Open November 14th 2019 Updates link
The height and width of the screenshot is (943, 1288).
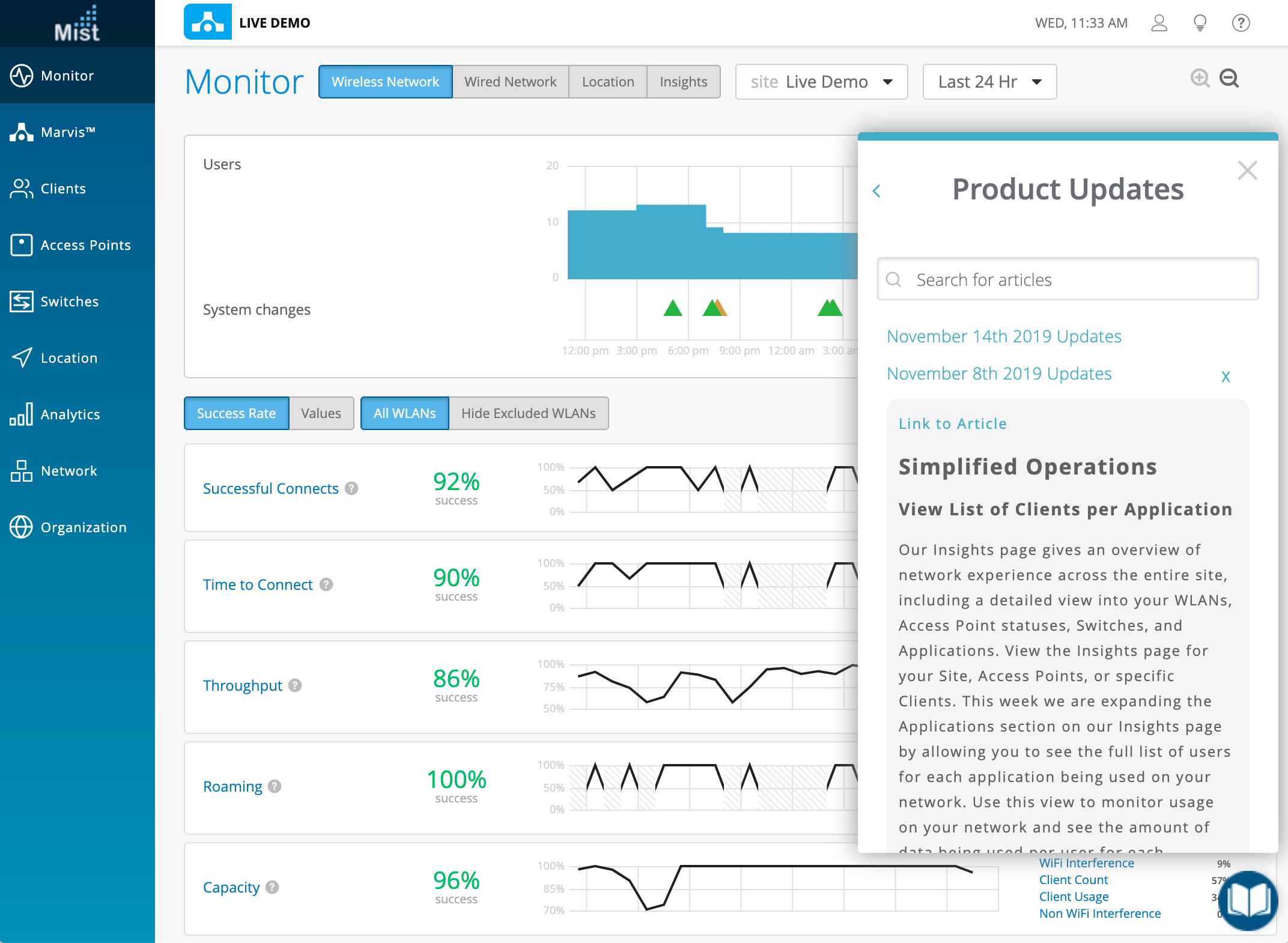point(1004,336)
